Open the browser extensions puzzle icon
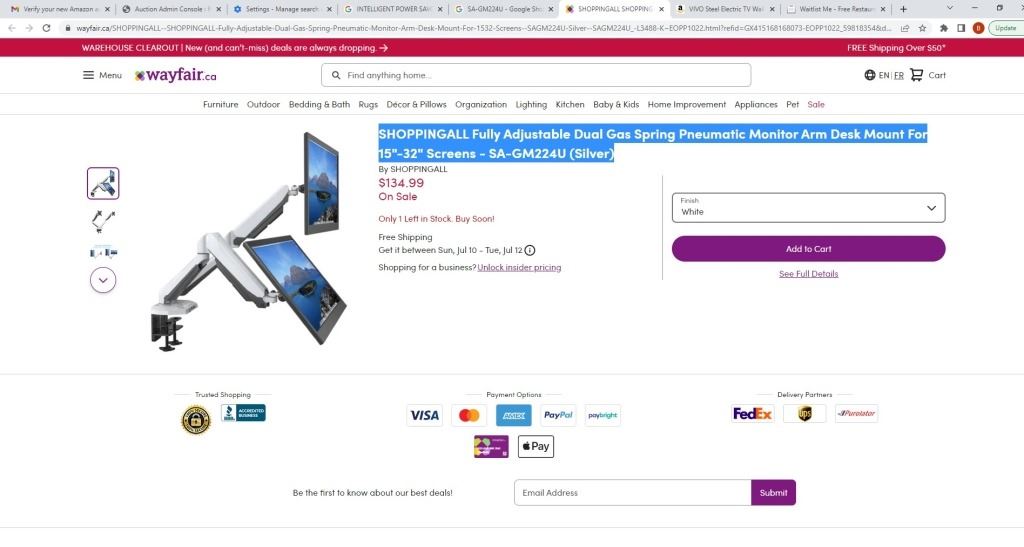1024x547 pixels. click(943, 28)
